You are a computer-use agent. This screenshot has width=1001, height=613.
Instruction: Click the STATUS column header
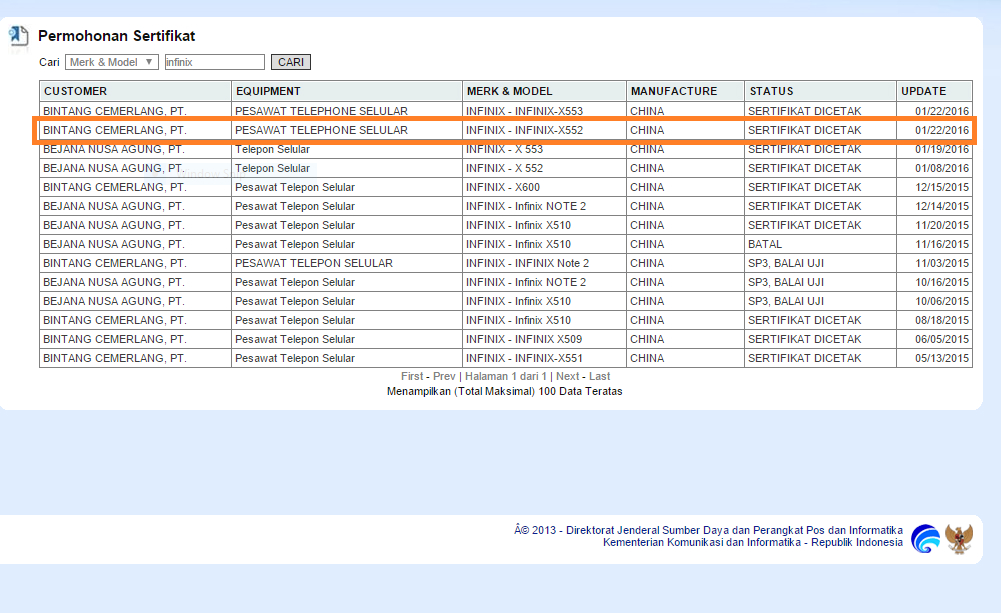[820, 91]
